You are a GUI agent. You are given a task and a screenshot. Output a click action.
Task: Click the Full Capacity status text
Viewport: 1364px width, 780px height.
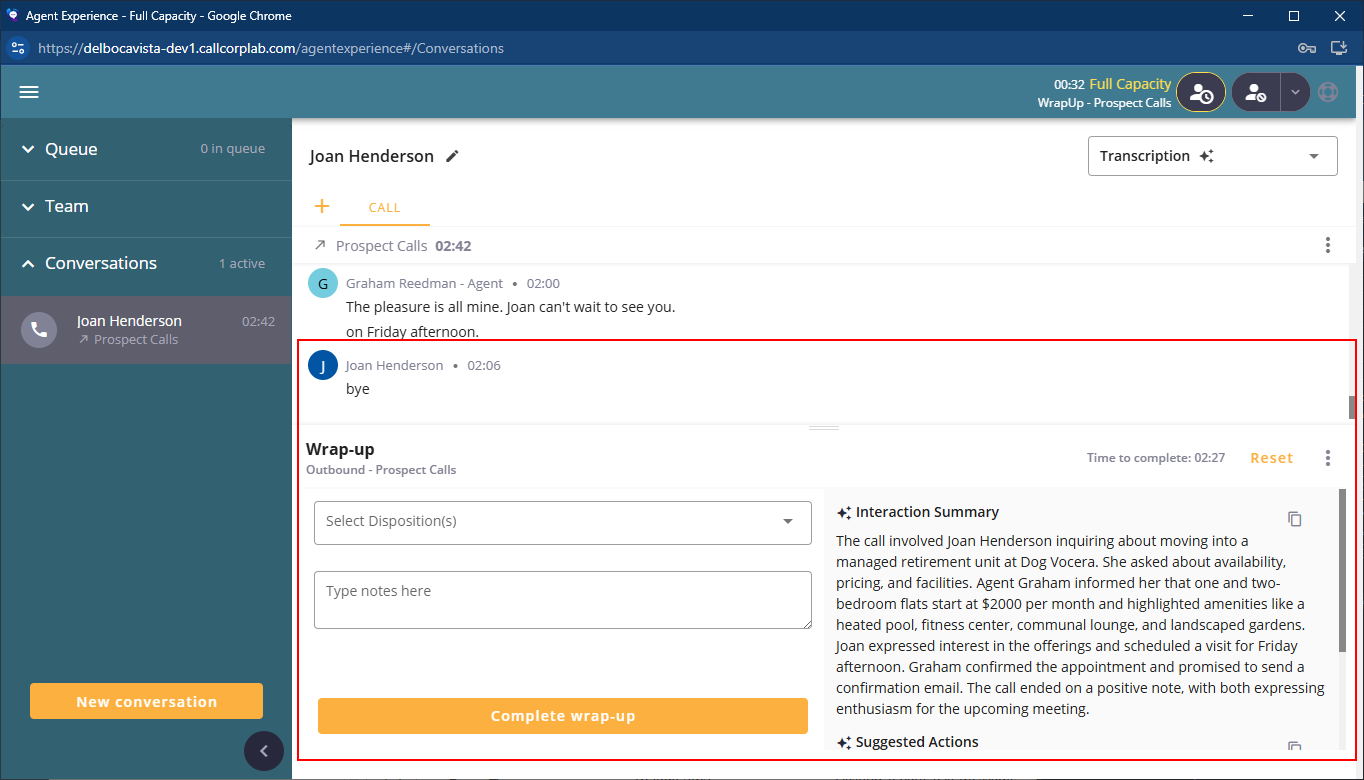coord(1130,84)
